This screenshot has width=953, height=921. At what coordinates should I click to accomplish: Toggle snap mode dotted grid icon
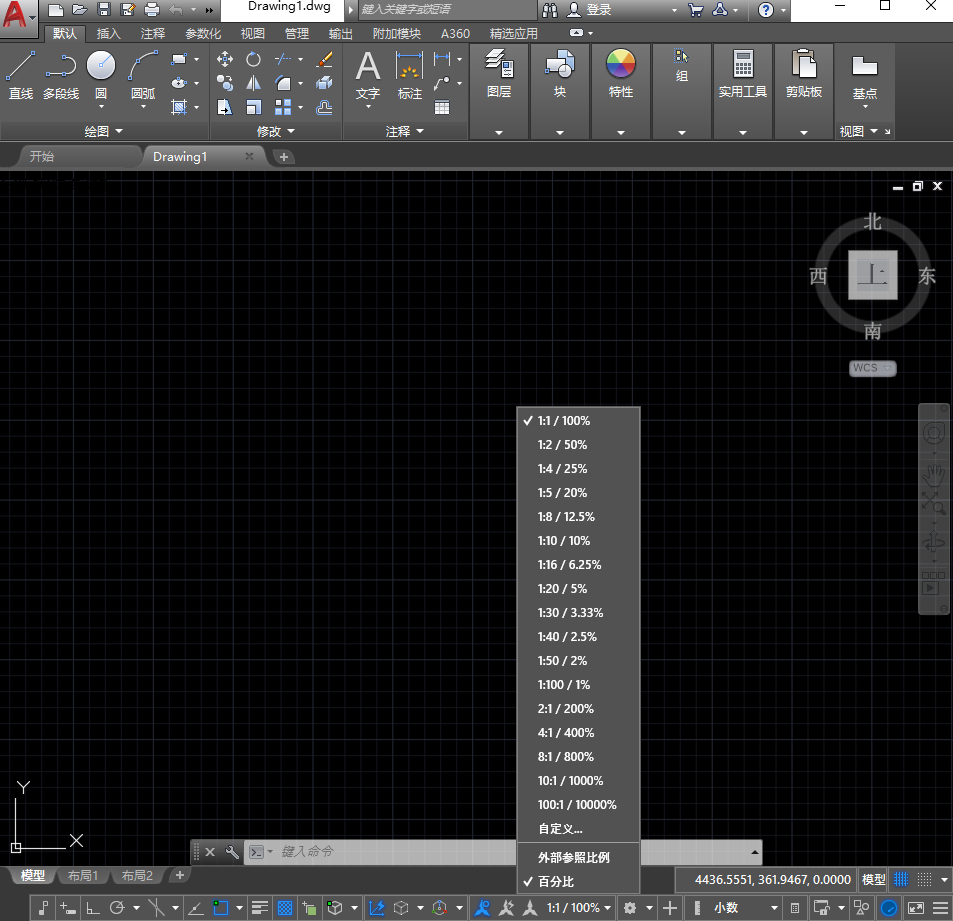(x=924, y=879)
